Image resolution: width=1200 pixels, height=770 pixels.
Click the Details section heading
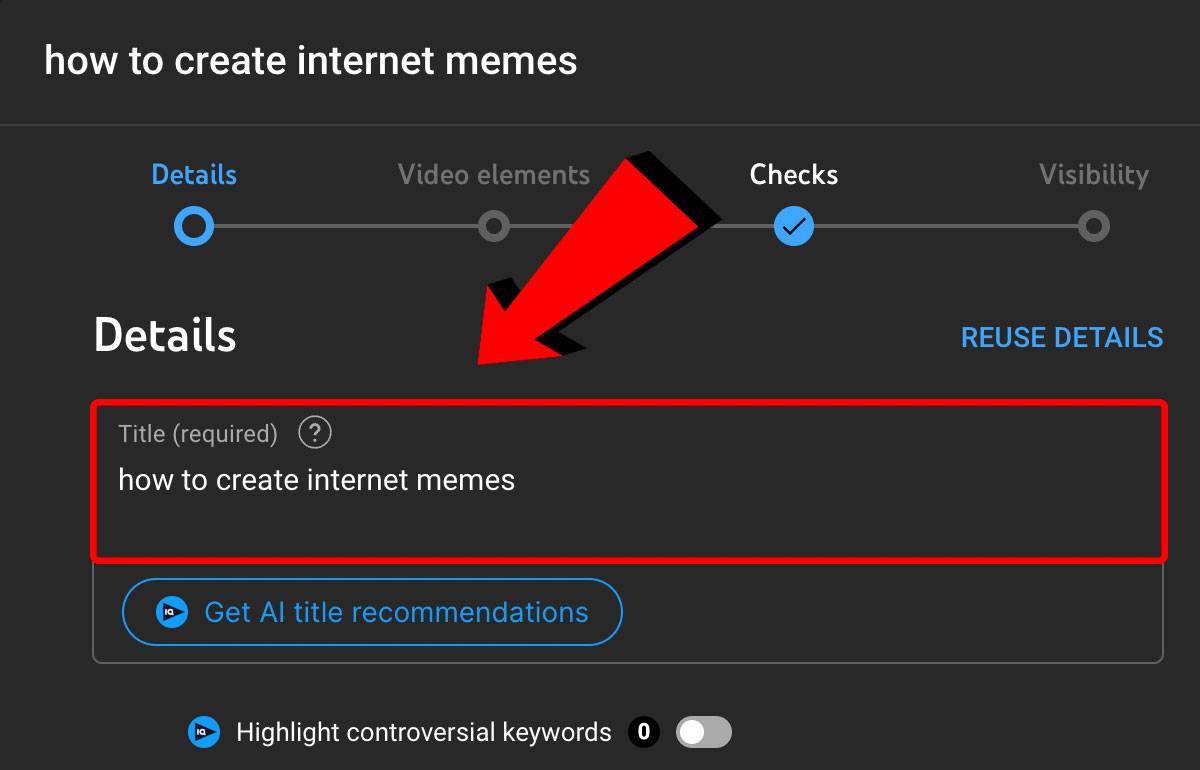(165, 335)
